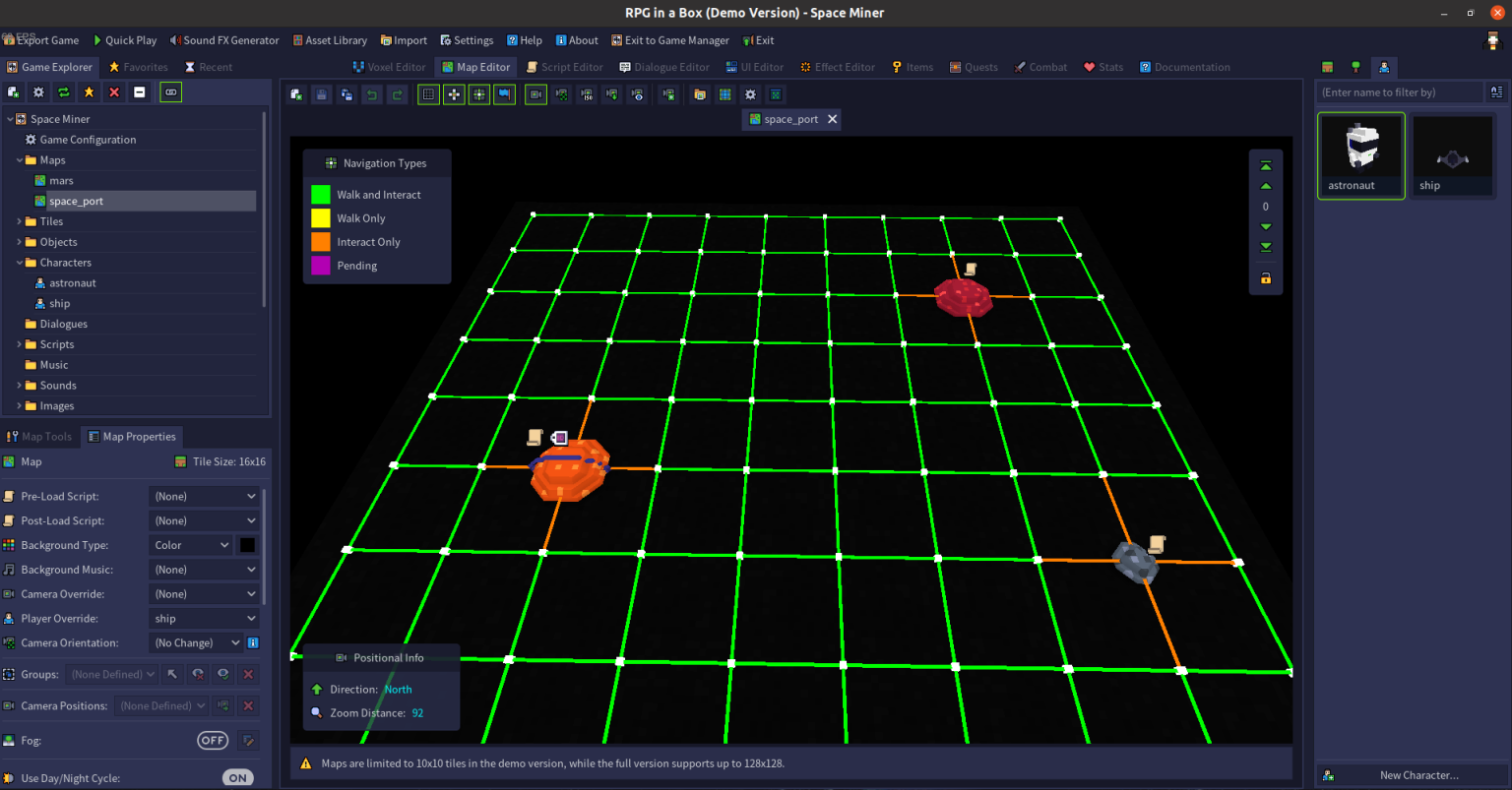Jump to the top layer with double up arrow
This screenshot has width=1512, height=790.
(1266, 166)
